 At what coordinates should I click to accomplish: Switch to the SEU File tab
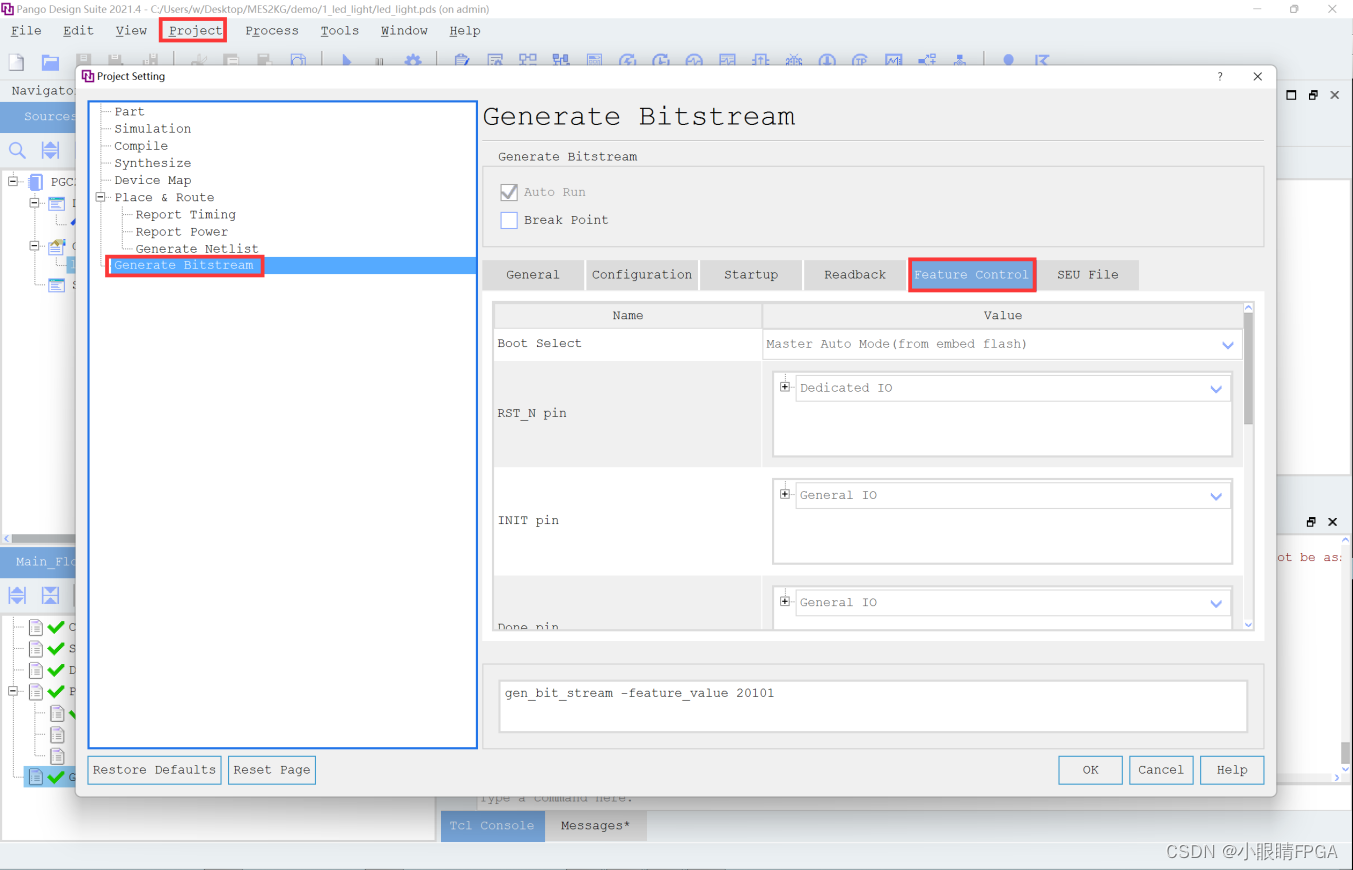click(1088, 275)
